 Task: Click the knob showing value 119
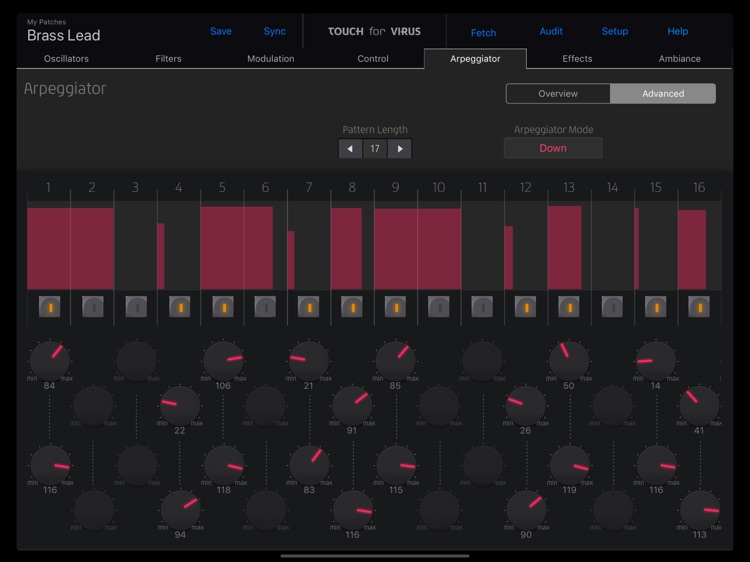[x=570, y=465]
